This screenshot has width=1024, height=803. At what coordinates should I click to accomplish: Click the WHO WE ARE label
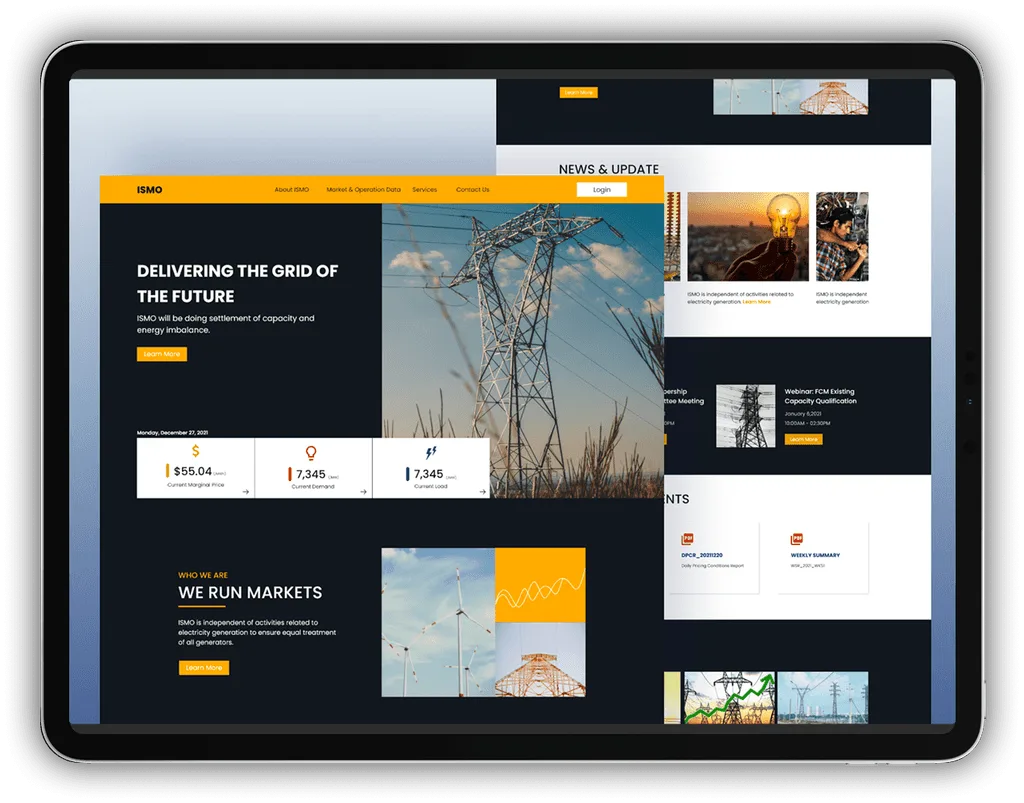[203, 575]
